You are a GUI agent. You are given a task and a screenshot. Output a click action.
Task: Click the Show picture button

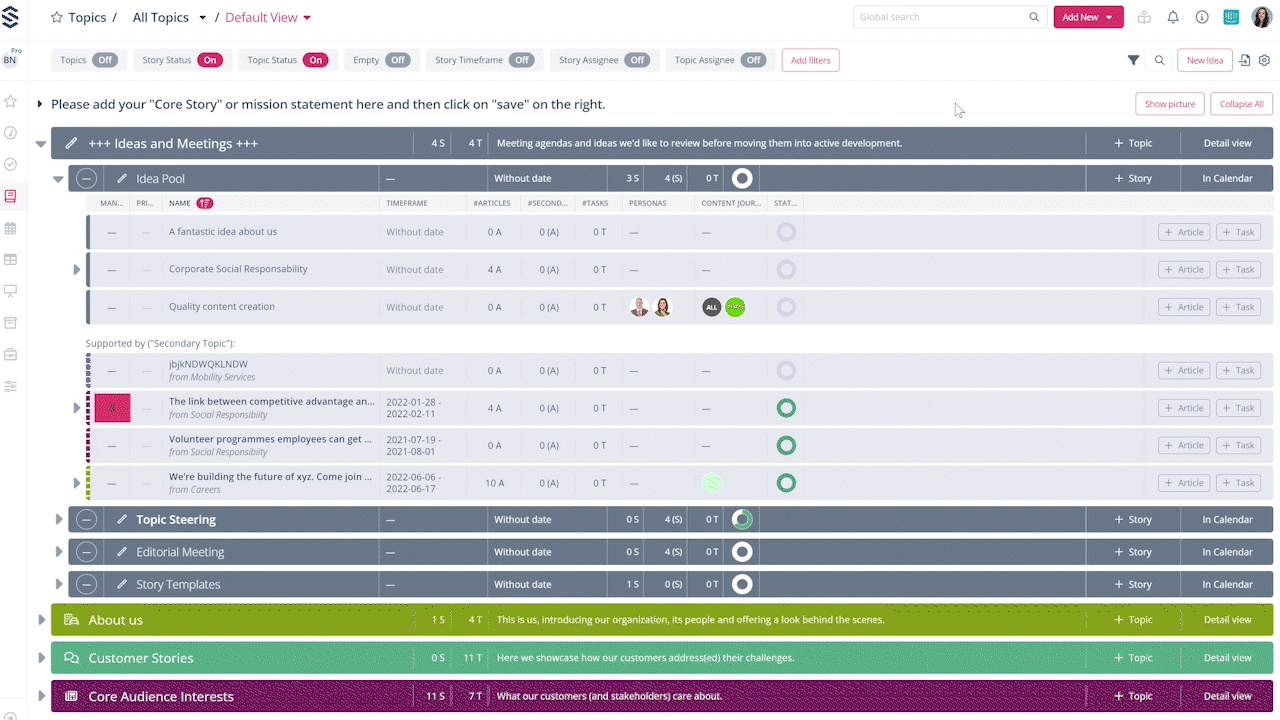pyautogui.click(x=1169, y=104)
